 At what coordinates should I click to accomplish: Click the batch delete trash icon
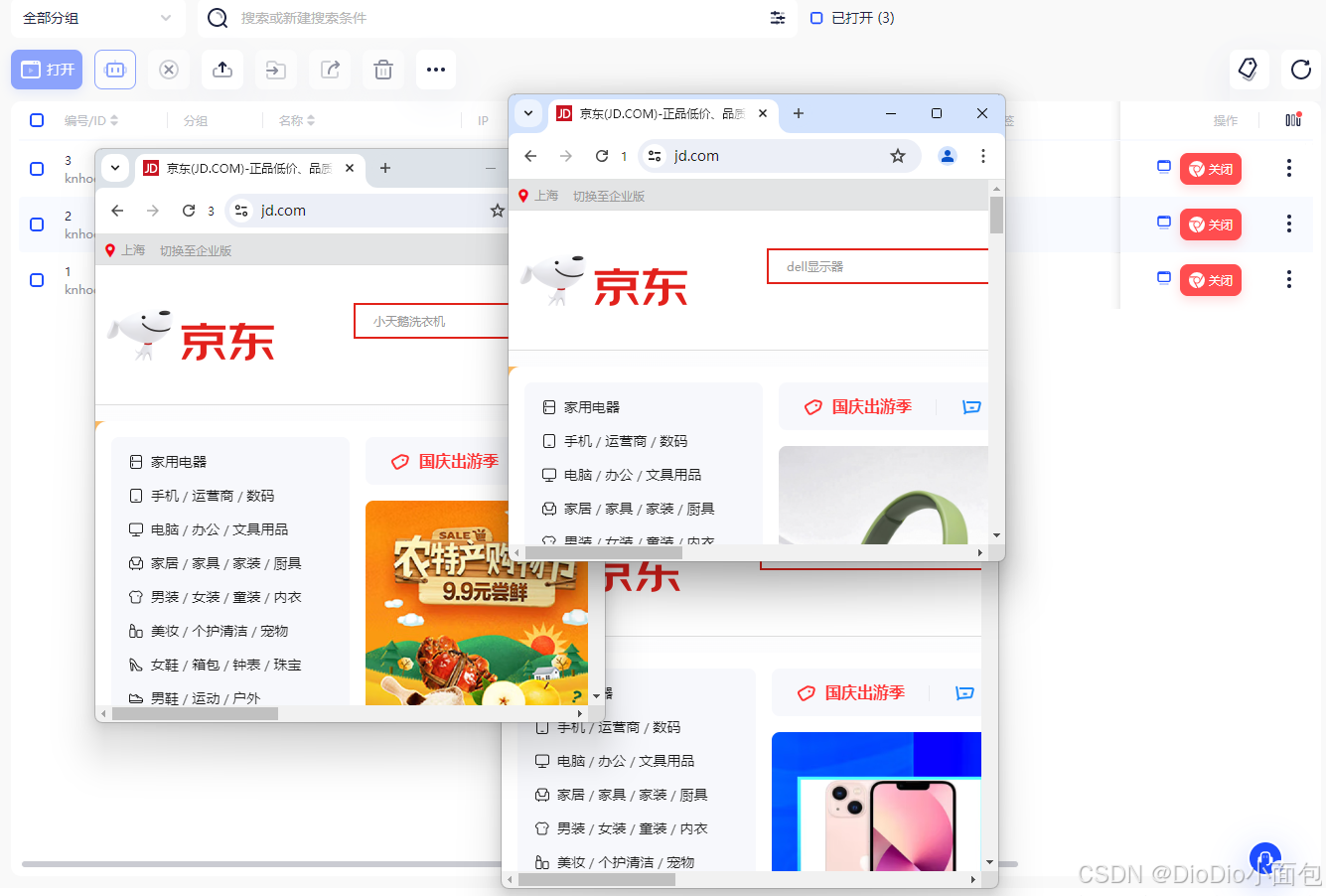pos(382,70)
